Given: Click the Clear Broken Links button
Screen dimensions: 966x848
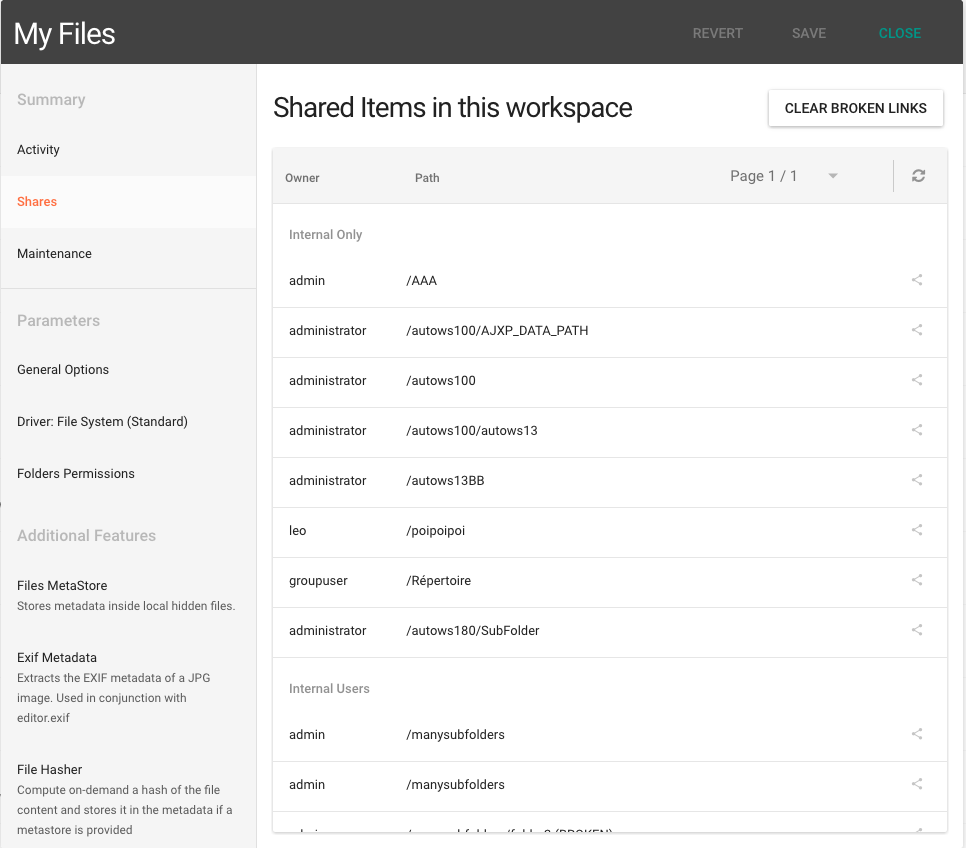Looking at the screenshot, I should [855, 108].
